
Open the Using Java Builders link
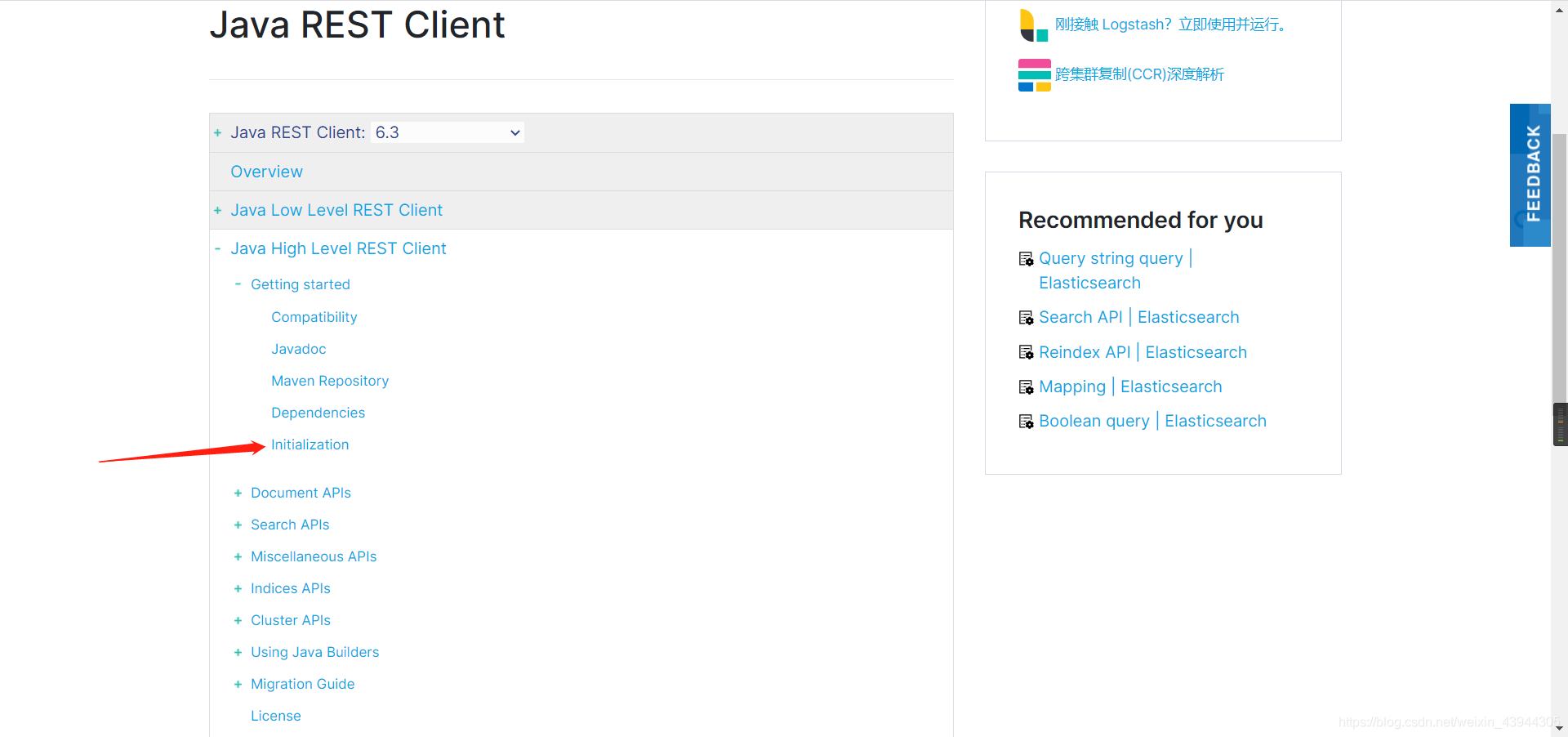click(314, 652)
